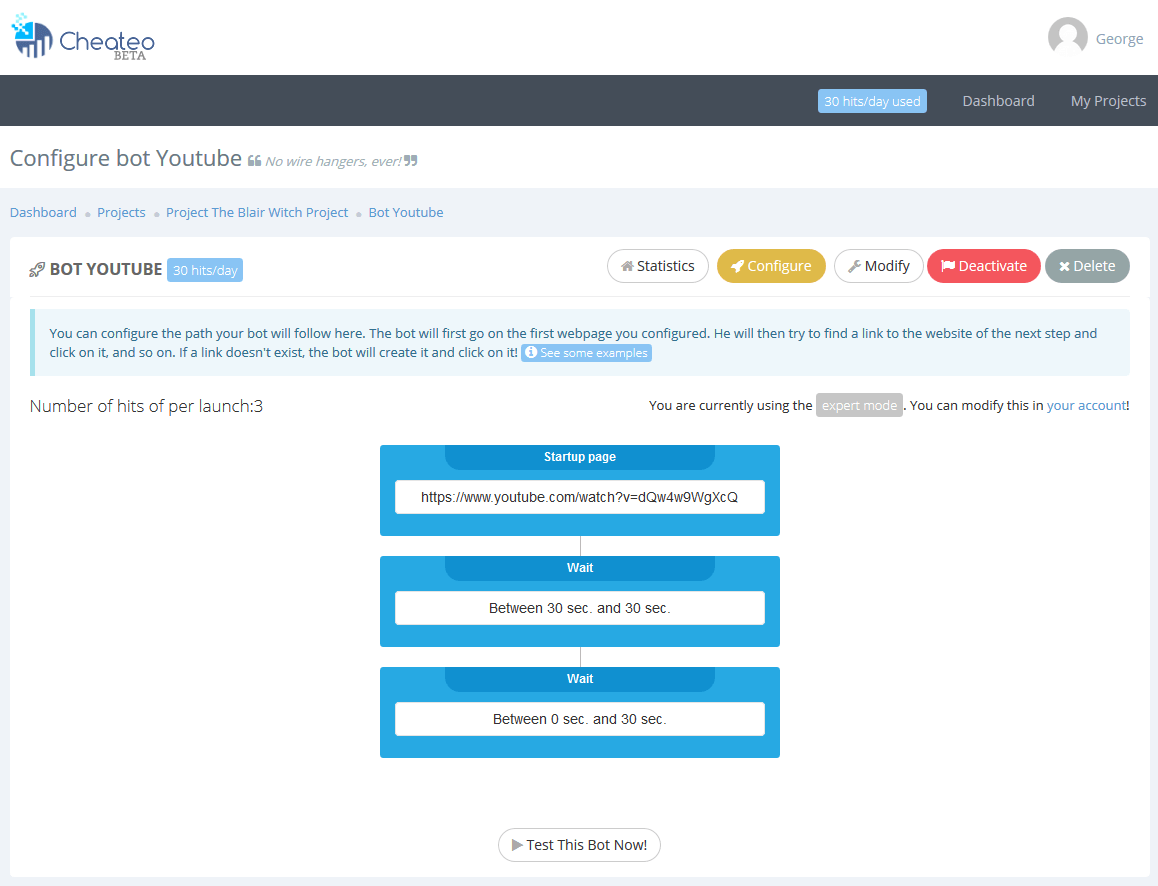Viewport: 1158px width, 886px height.
Task: Click the 30 hits/day used badge
Action: (872, 101)
